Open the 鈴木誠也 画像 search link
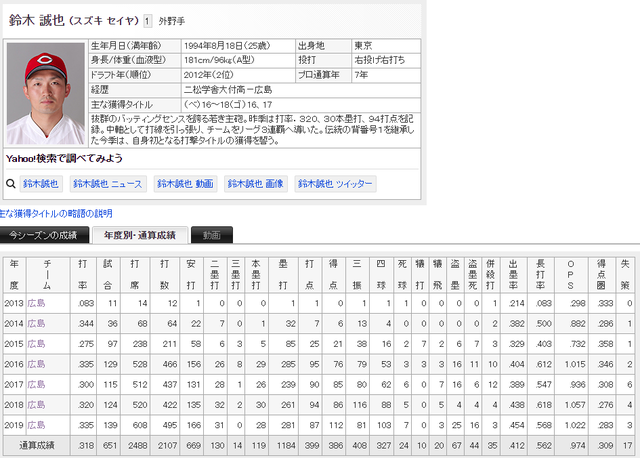 coord(256,184)
